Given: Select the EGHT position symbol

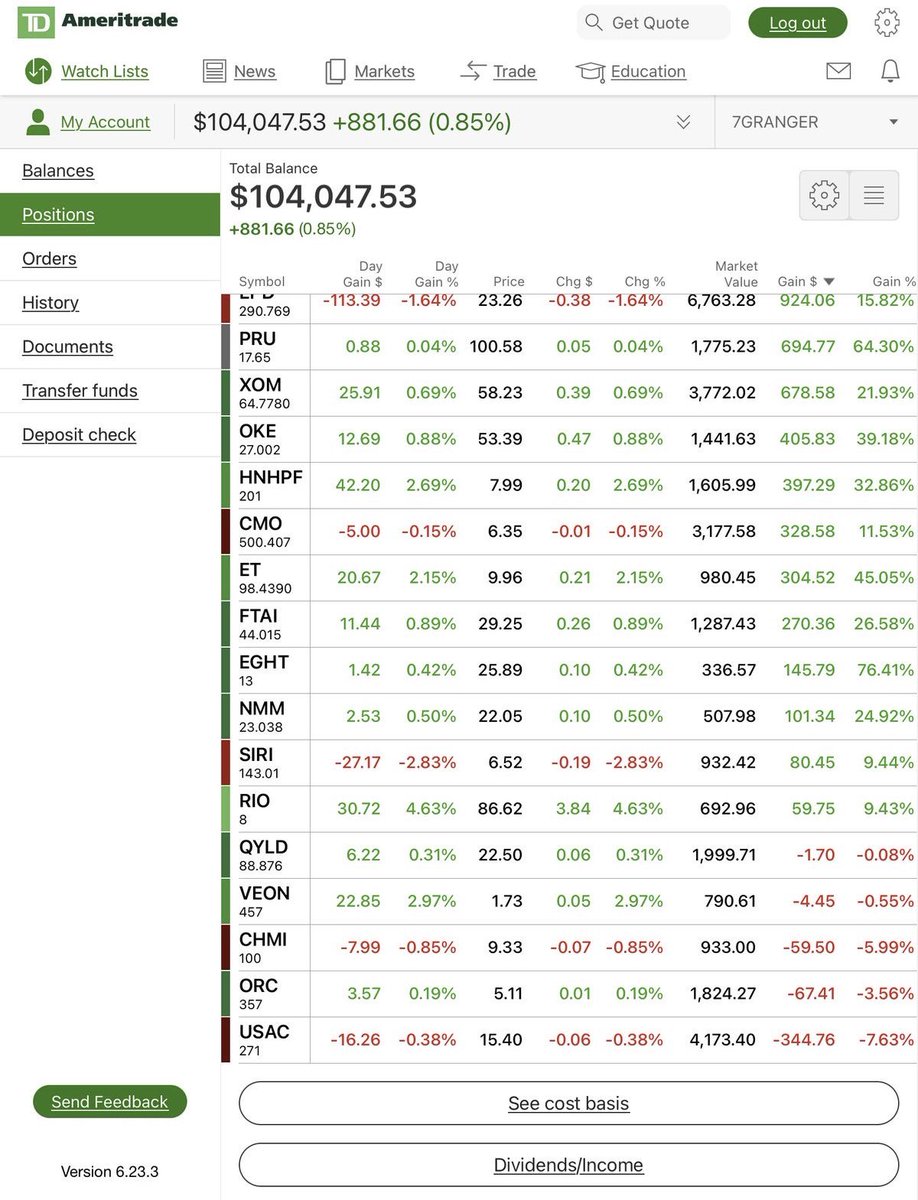Looking at the screenshot, I should pos(264,662).
